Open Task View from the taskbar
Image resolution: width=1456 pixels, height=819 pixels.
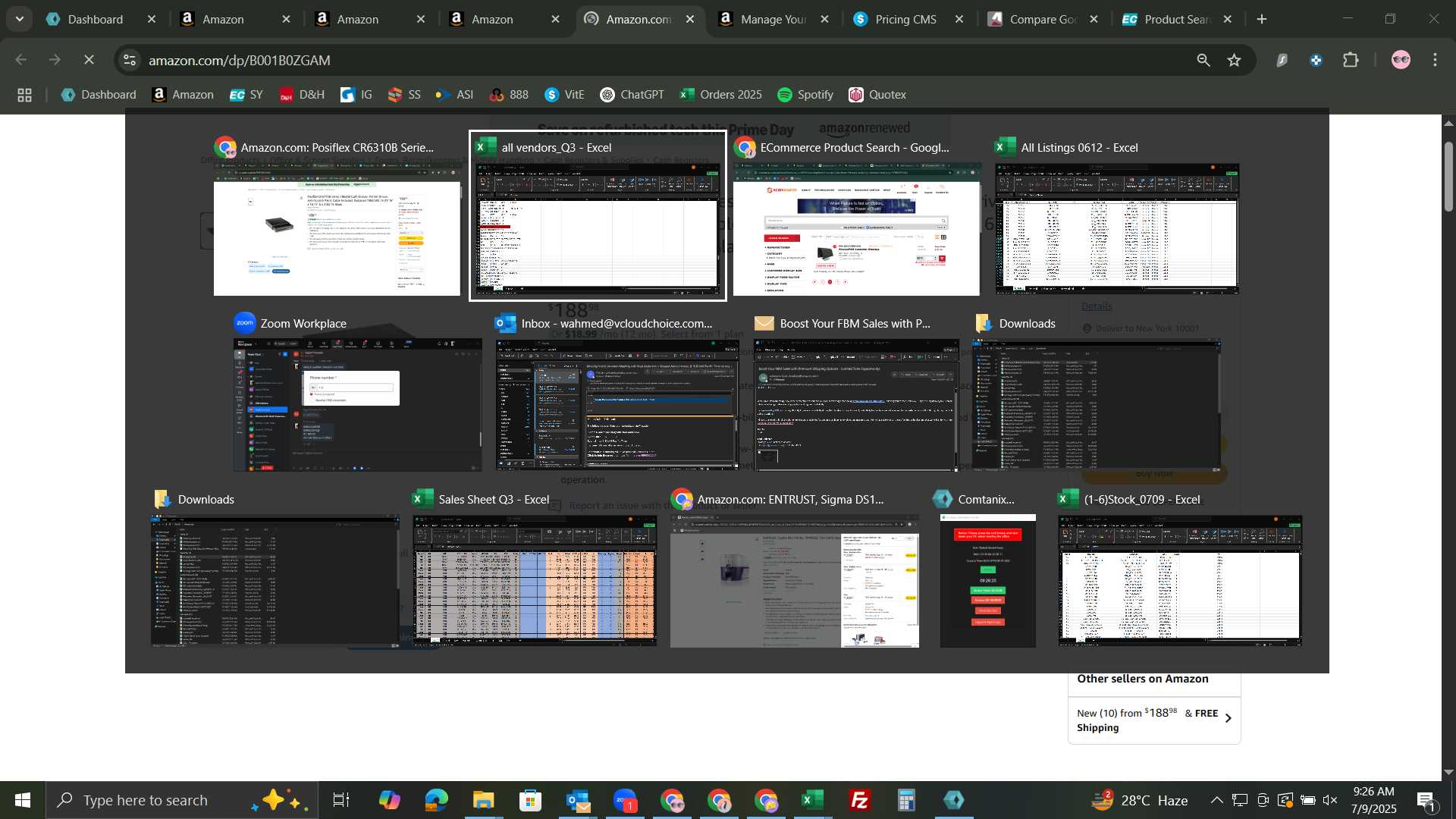pyautogui.click(x=341, y=800)
